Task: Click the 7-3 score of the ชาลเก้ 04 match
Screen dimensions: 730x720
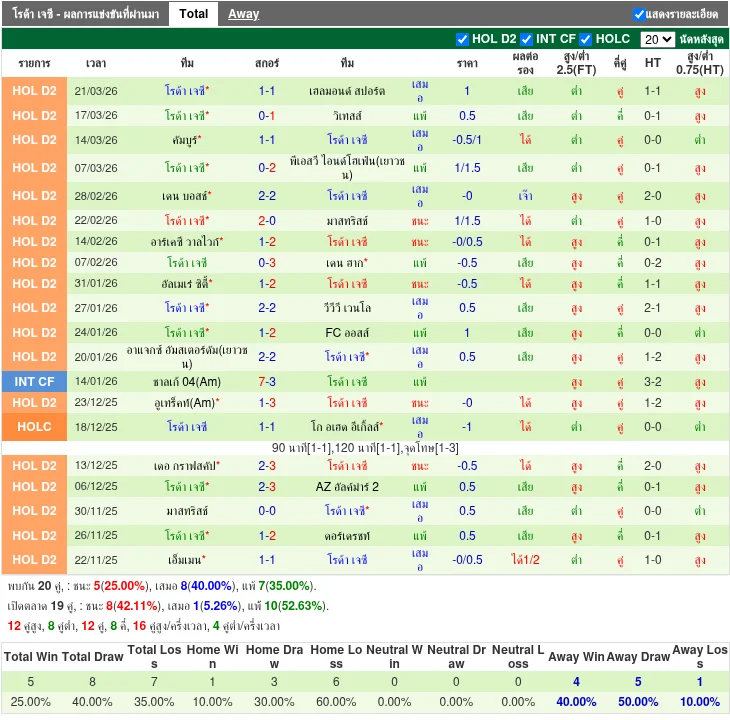Action: pos(267,382)
